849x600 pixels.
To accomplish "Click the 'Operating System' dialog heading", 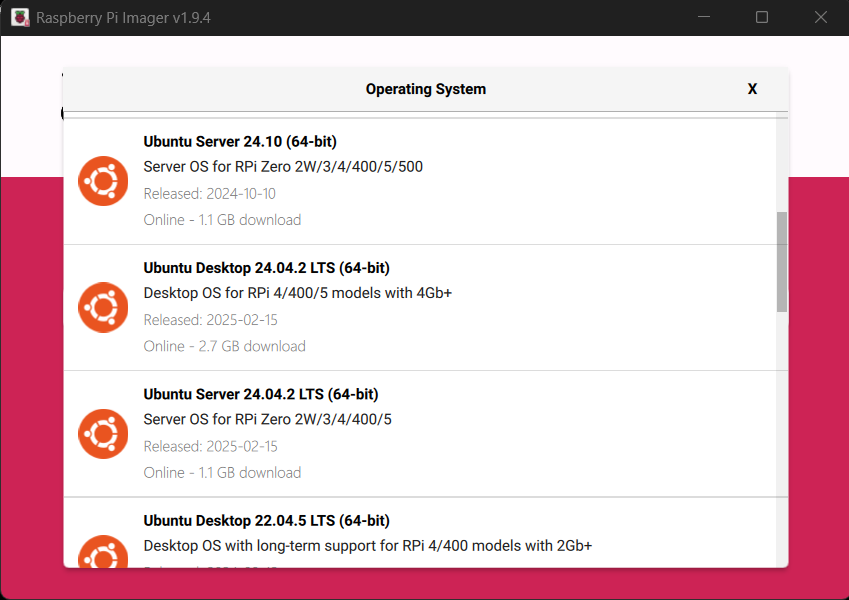I will 426,89.
